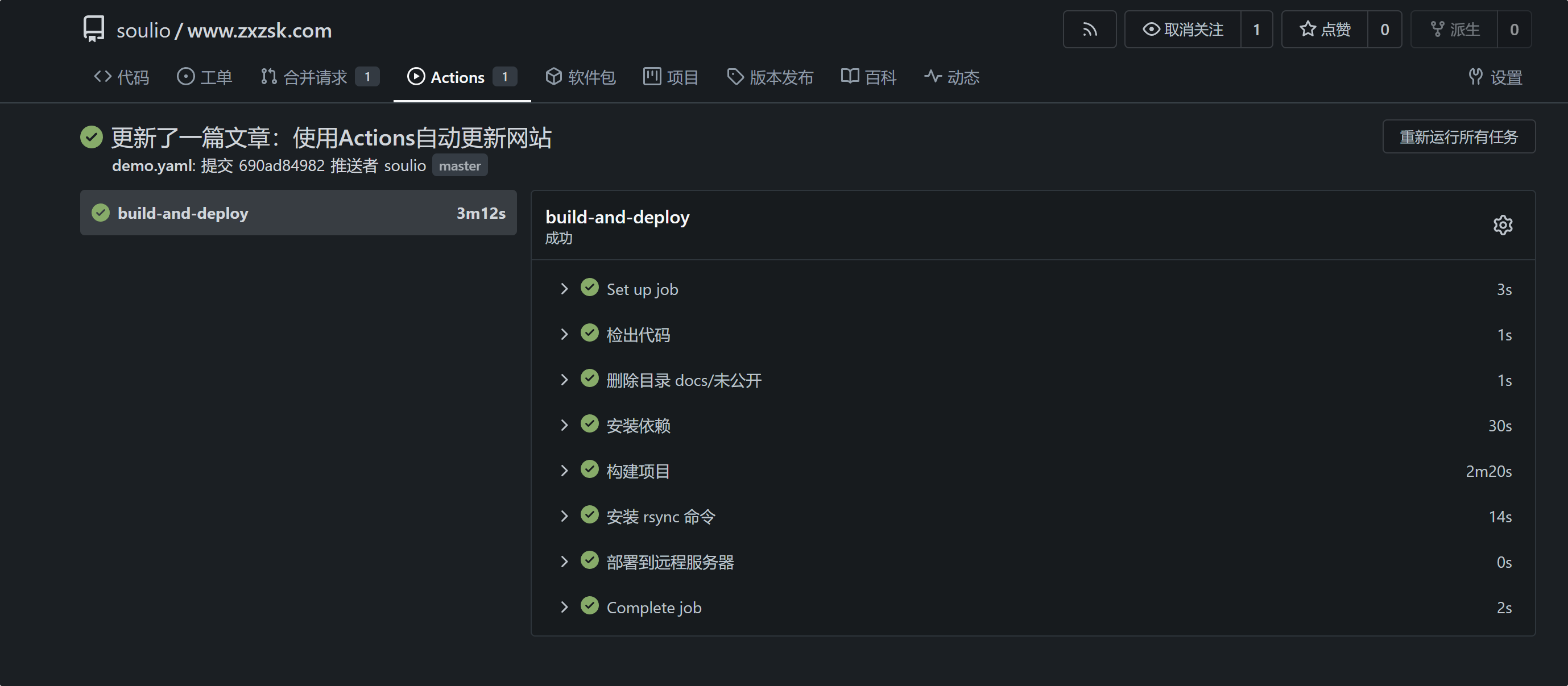This screenshot has width=1568, height=686.
Task: Click the master branch label
Action: tap(460, 165)
